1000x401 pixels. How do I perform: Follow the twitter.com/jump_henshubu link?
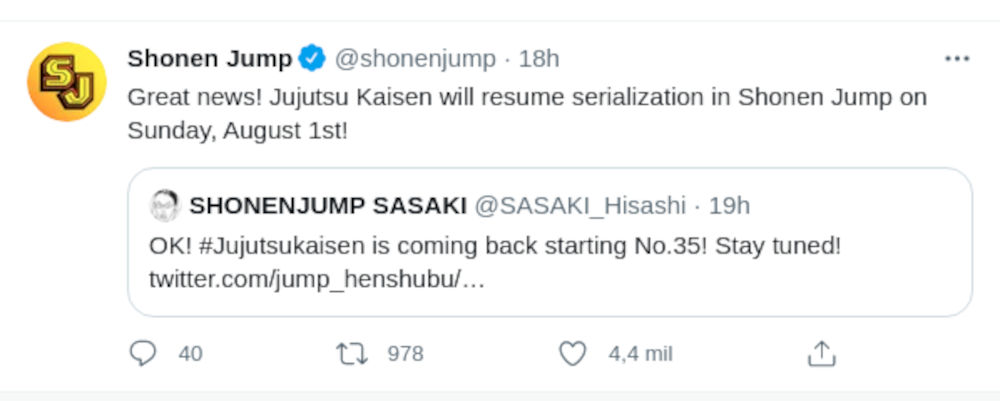316,279
